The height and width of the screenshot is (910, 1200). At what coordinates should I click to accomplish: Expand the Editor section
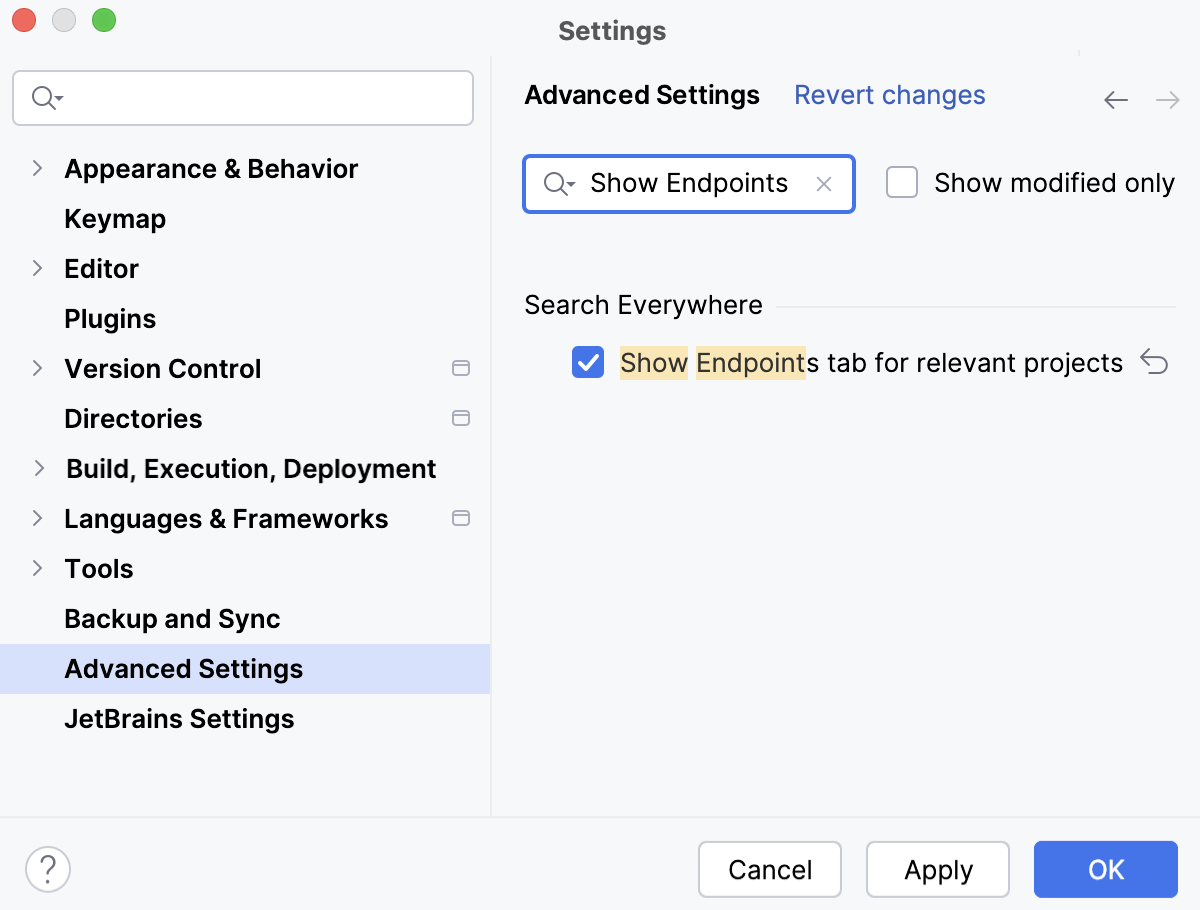coord(39,268)
